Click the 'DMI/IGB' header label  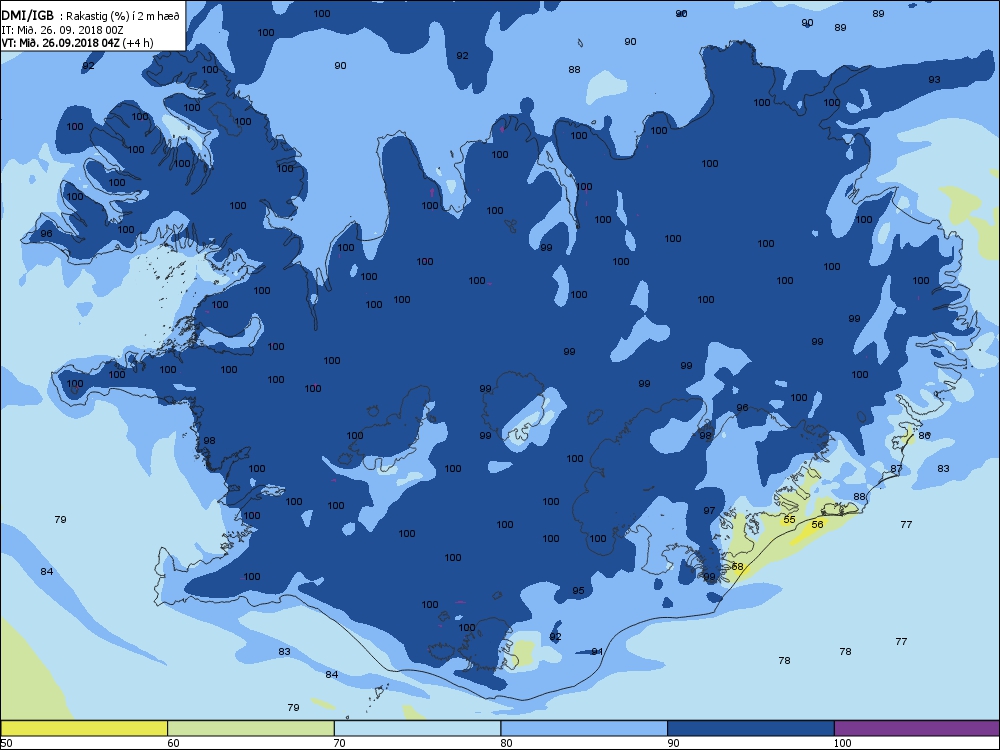[x=27, y=15]
